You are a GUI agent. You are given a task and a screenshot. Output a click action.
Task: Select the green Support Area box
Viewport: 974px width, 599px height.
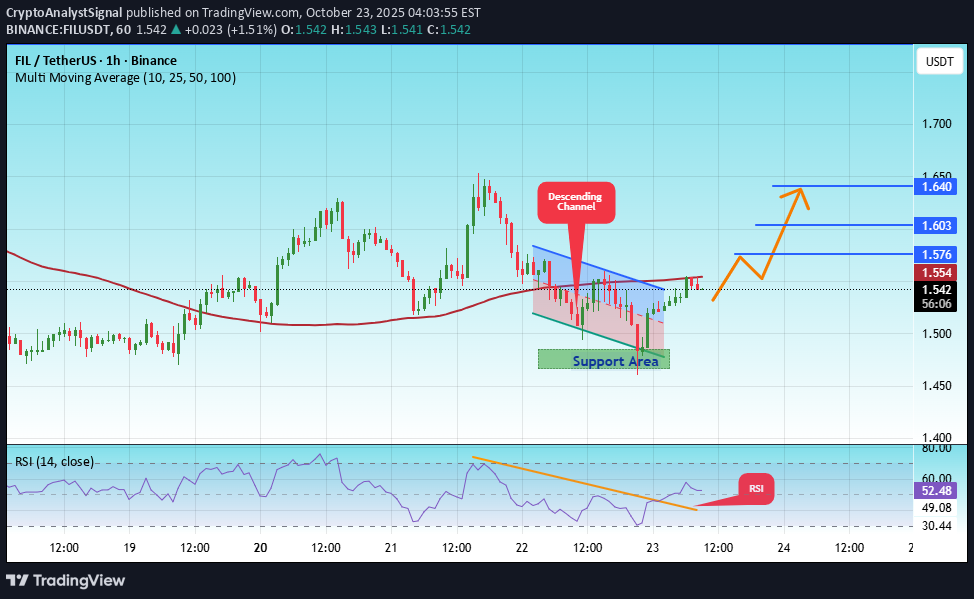point(603,359)
